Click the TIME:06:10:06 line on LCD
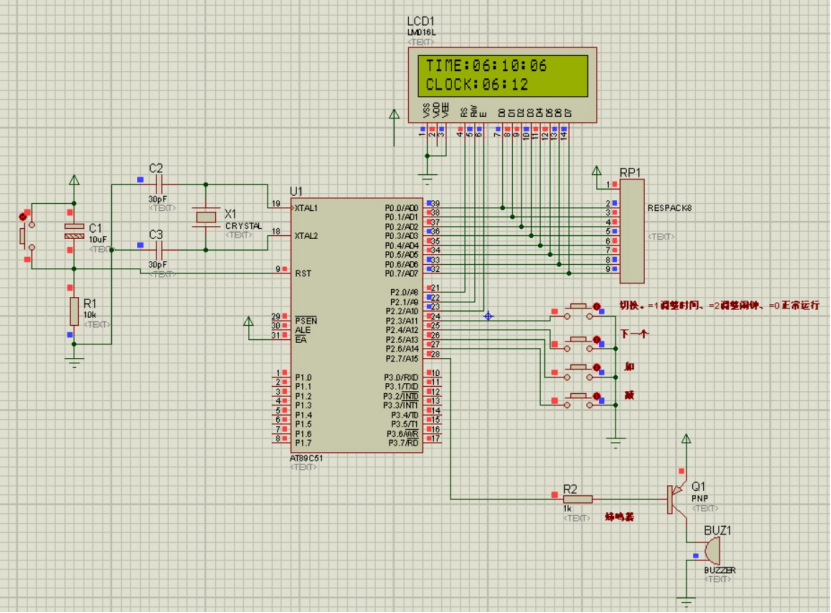This screenshot has width=831, height=613. (x=486, y=66)
